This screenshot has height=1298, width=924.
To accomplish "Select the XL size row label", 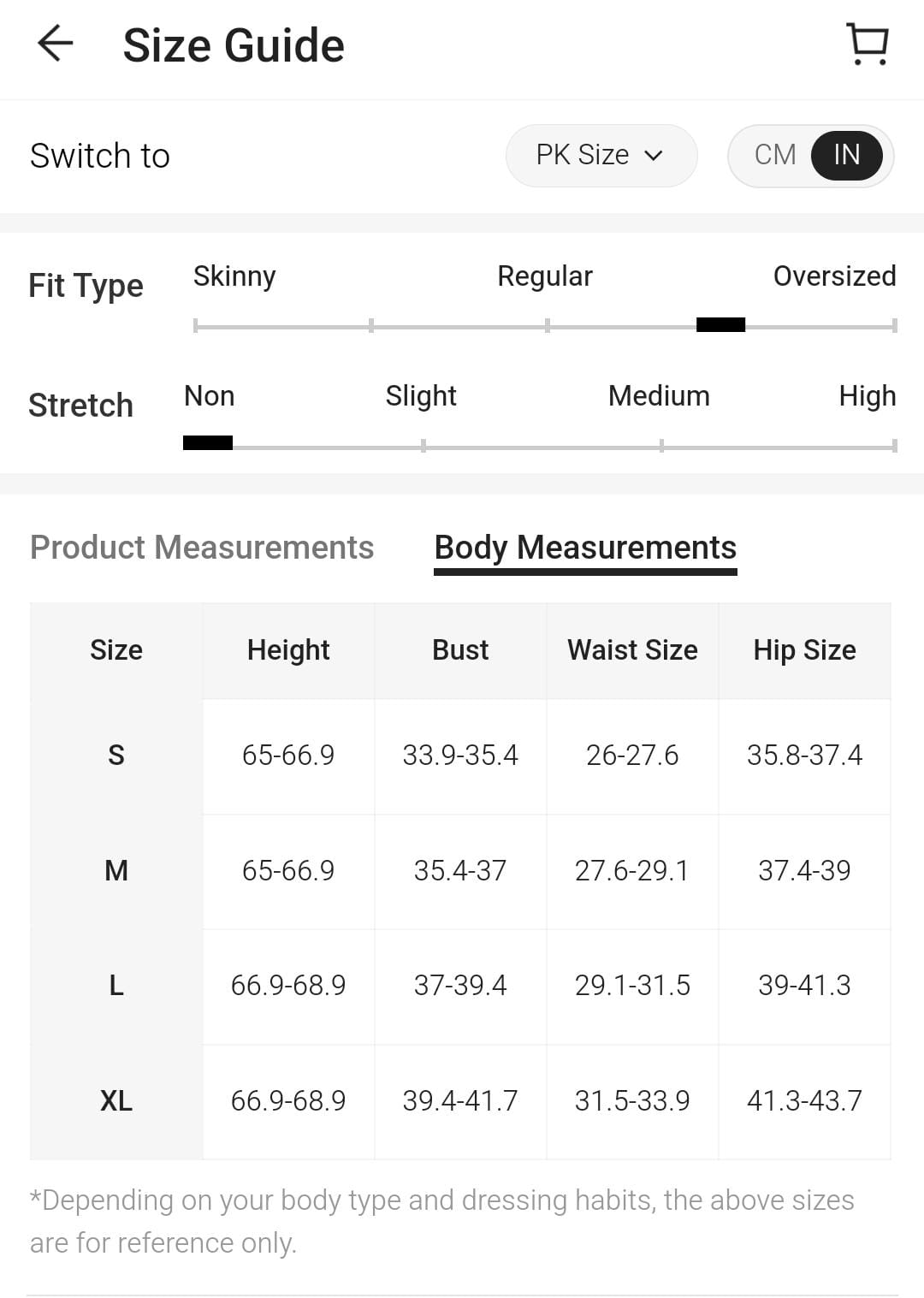I will tap(116, 1101).
